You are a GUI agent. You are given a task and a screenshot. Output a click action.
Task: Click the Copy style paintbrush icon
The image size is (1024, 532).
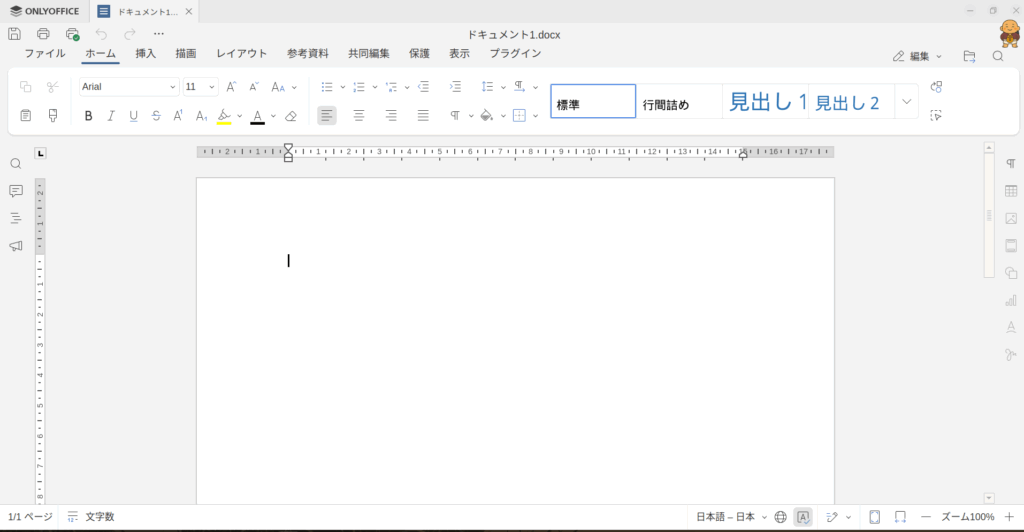pos(53,116)
